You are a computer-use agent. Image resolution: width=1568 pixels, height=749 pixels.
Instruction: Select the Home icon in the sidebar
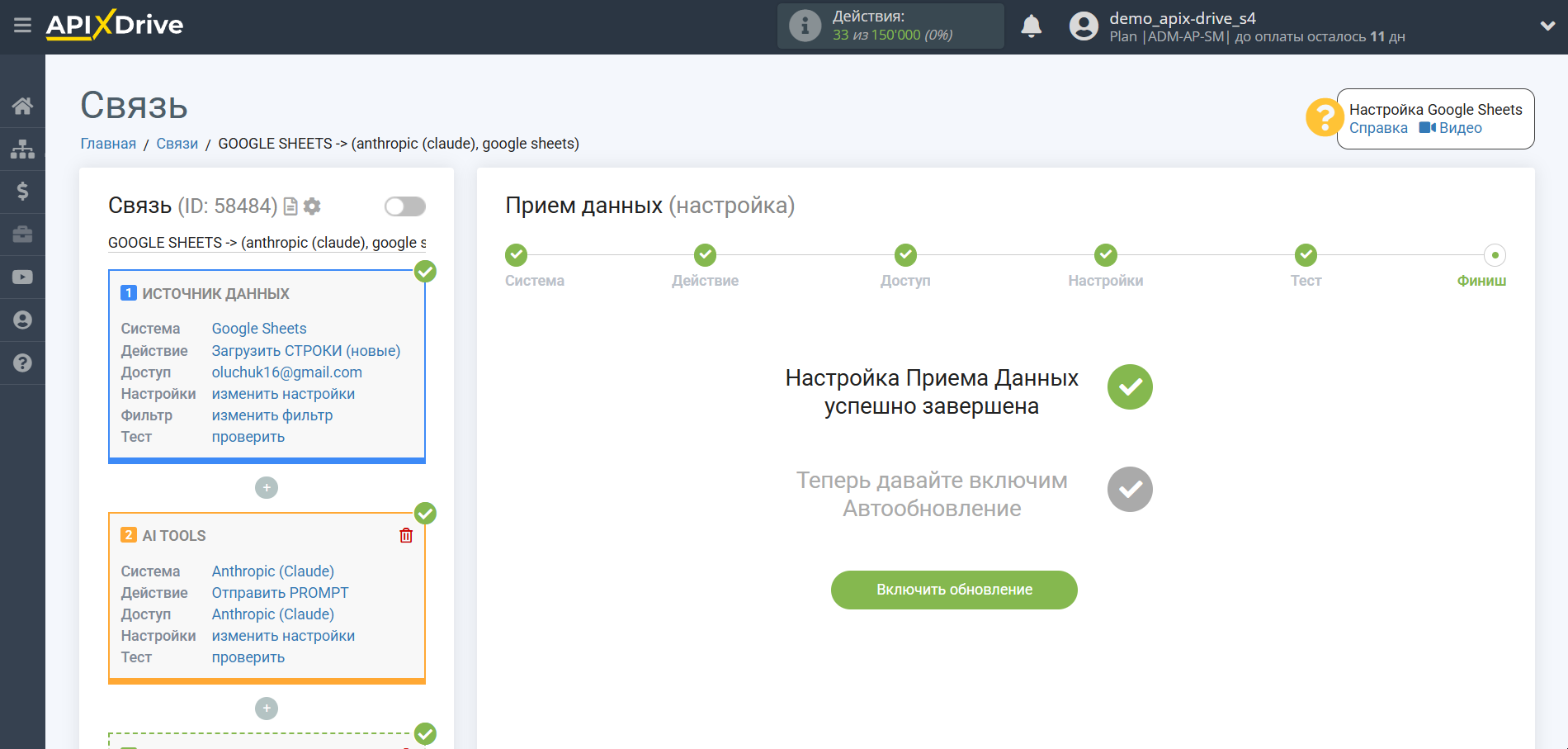click(22, 106)
